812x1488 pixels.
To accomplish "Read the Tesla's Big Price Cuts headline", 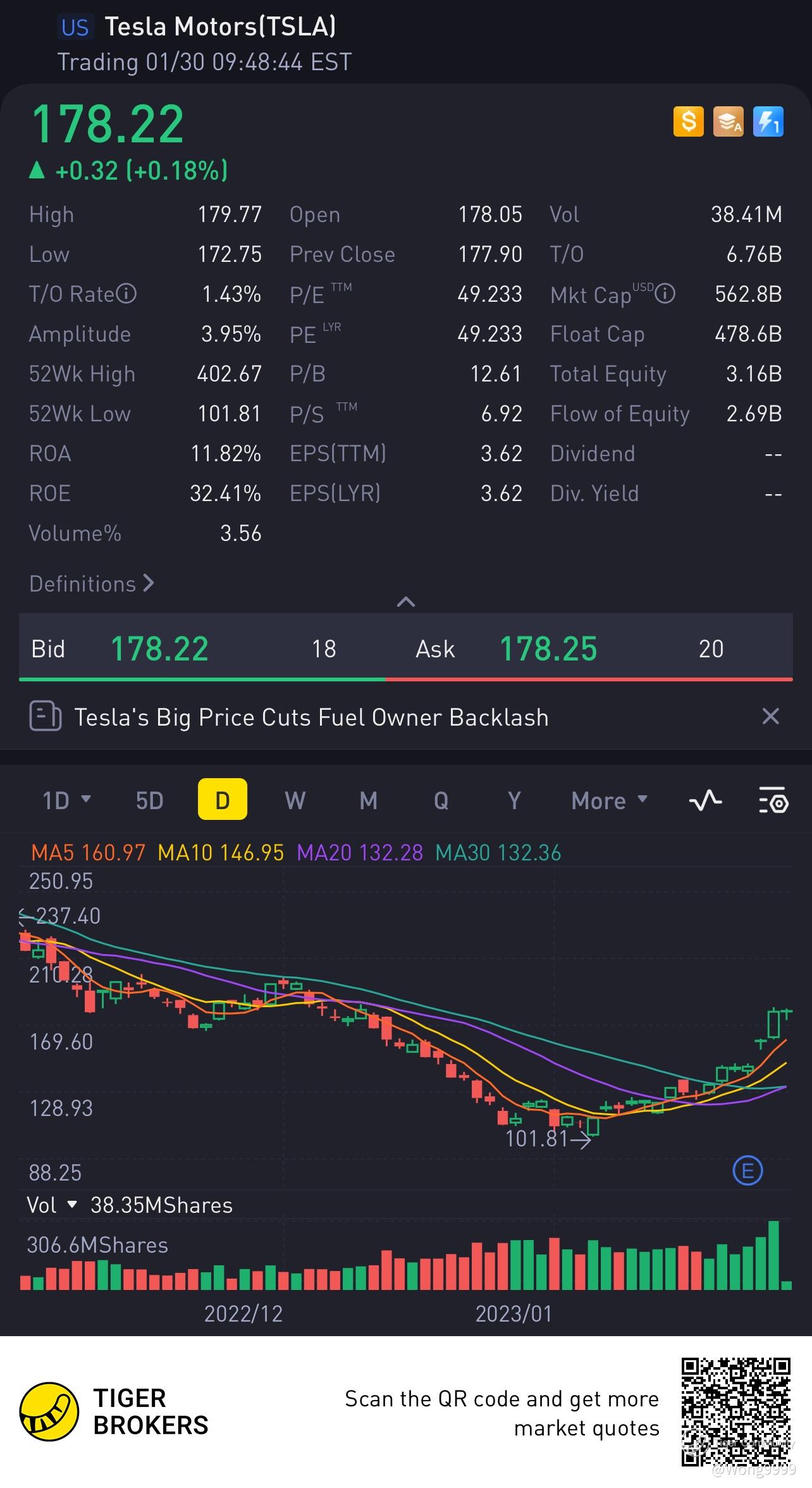I will click(311, 717).
